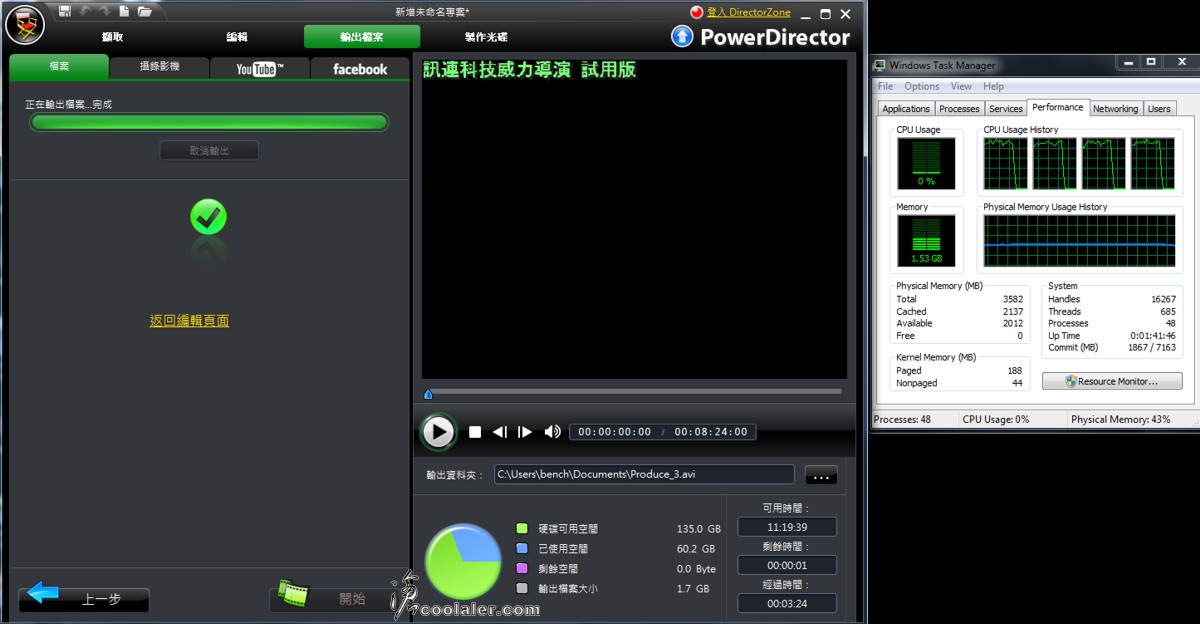This screenshot has width=1200, height=624.
Task: Open the Options menu in Task Manager
Action: click(x=922, y=86)
